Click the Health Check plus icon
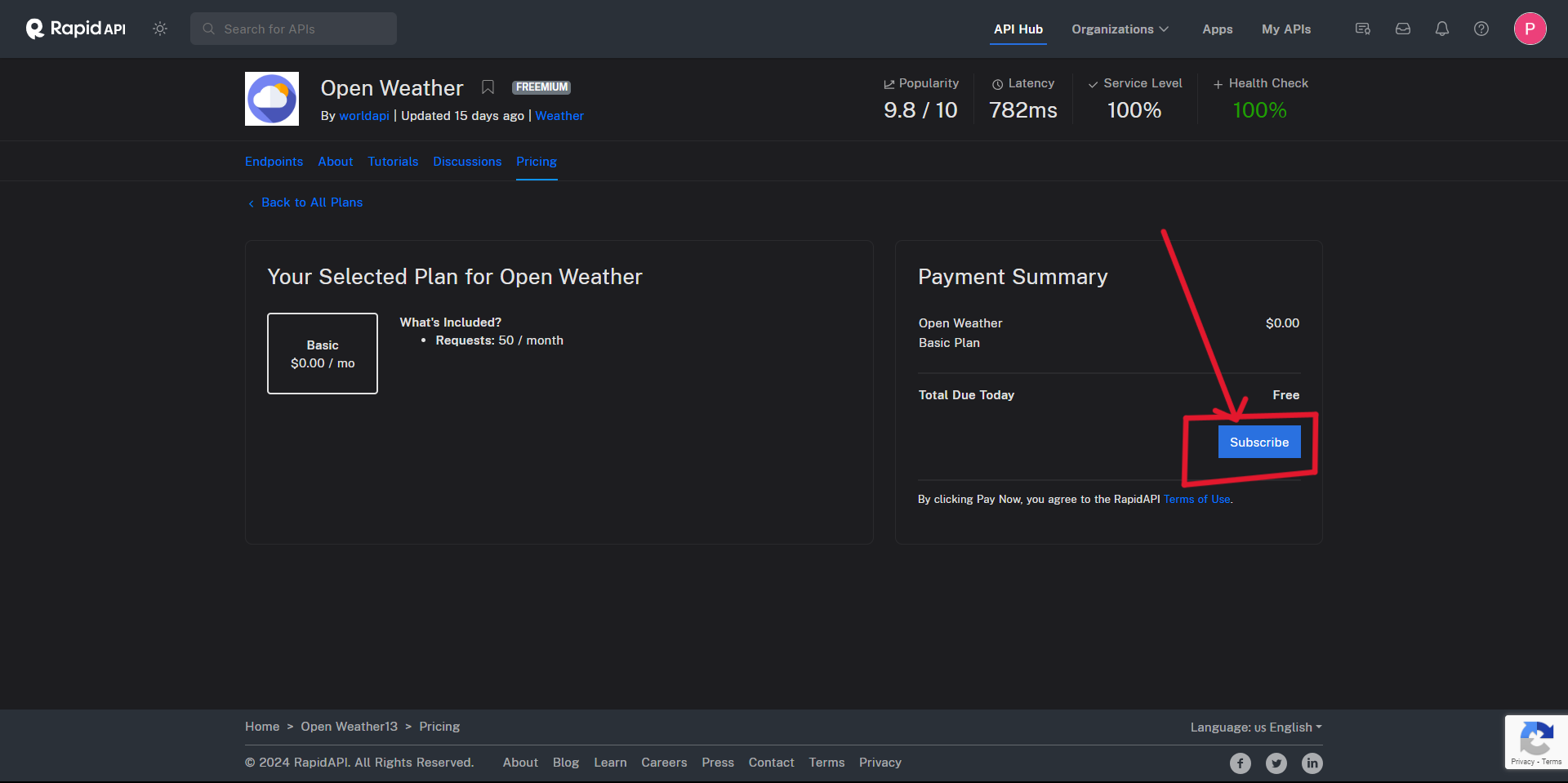Screen dimensions: 1568x783 (1218, 84)
